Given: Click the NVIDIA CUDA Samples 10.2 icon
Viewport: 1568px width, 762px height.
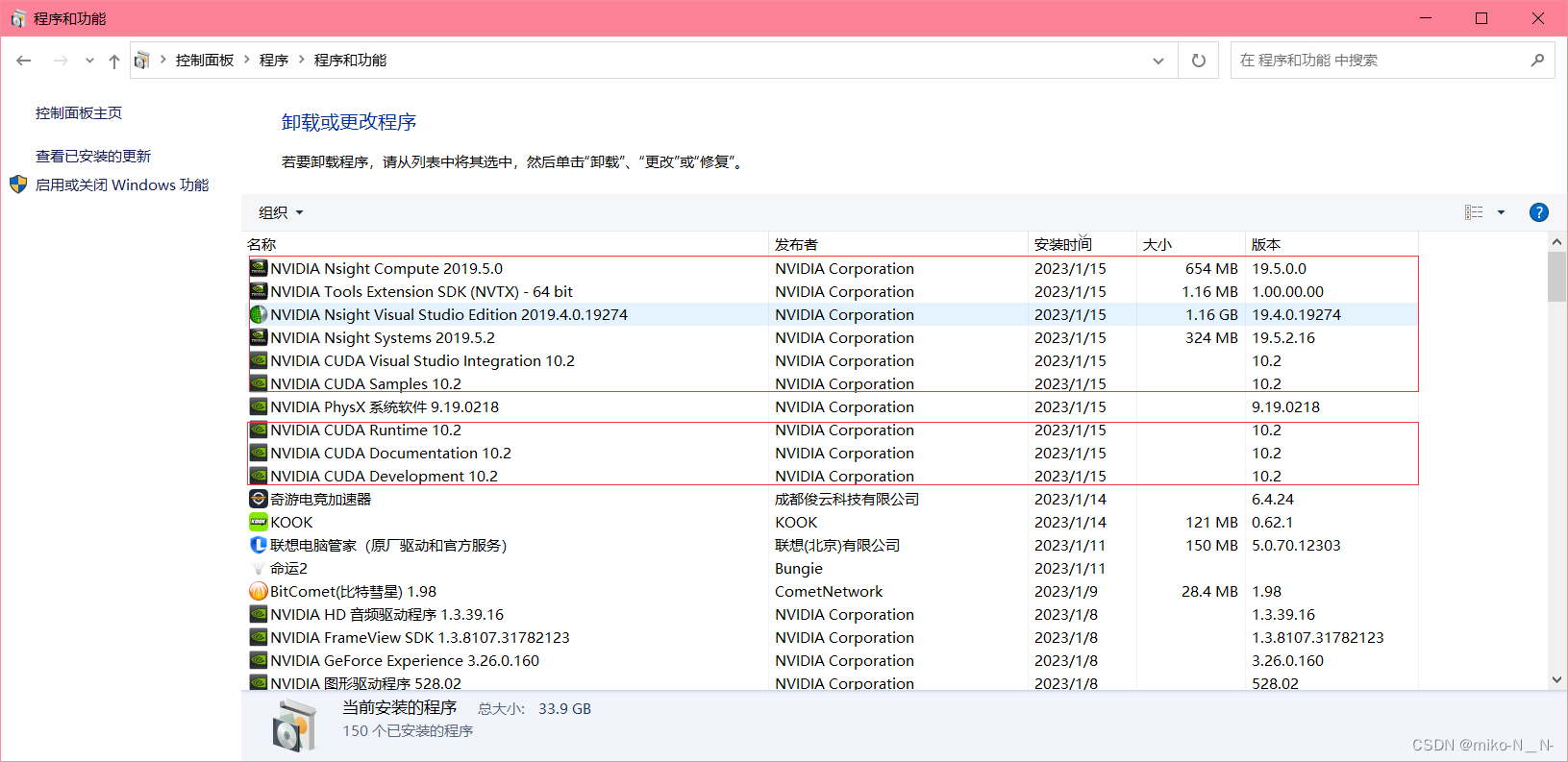Looking at the screenshot, I should [x=258, y=383].
